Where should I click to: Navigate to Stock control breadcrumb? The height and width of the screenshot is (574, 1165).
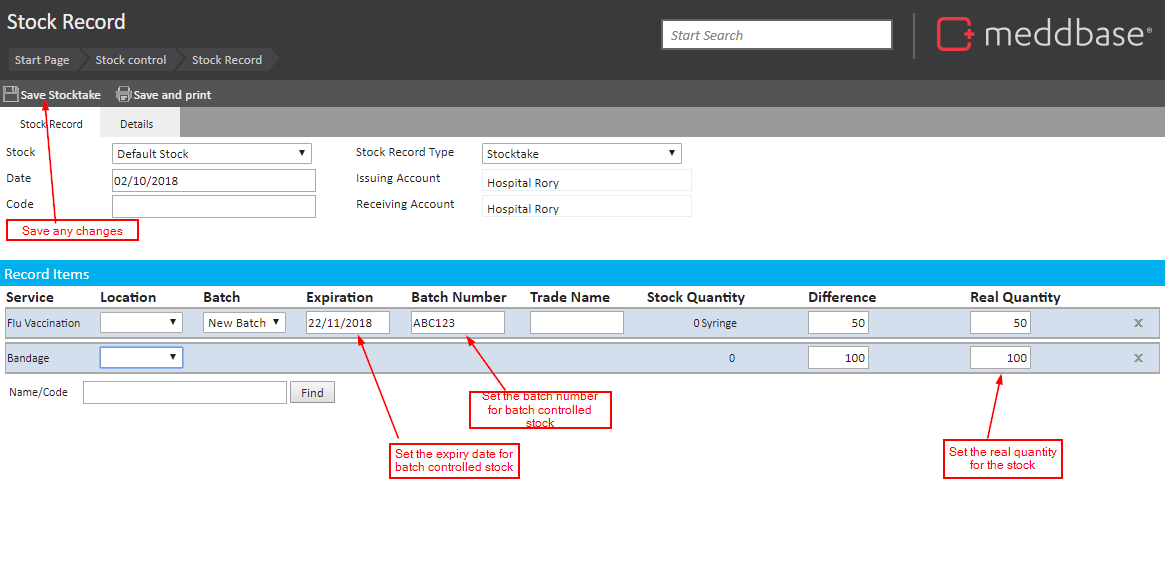tap(131, 60)
